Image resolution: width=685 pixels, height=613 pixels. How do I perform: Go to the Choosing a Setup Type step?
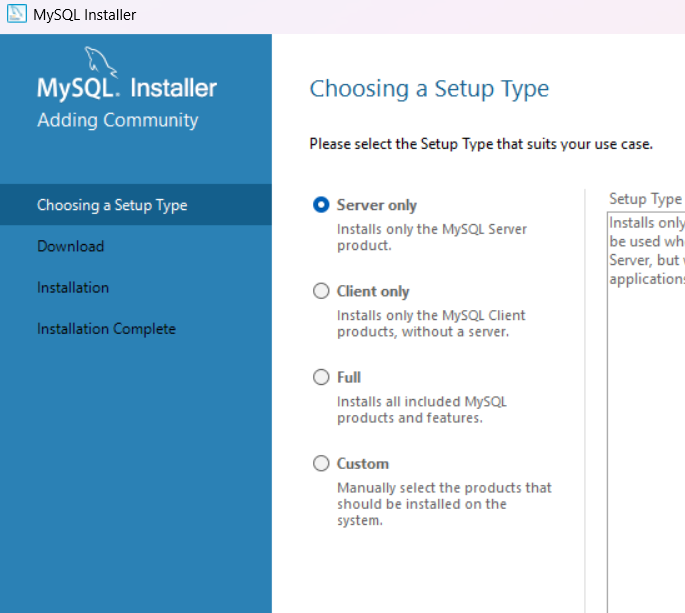tap(136, 205)
